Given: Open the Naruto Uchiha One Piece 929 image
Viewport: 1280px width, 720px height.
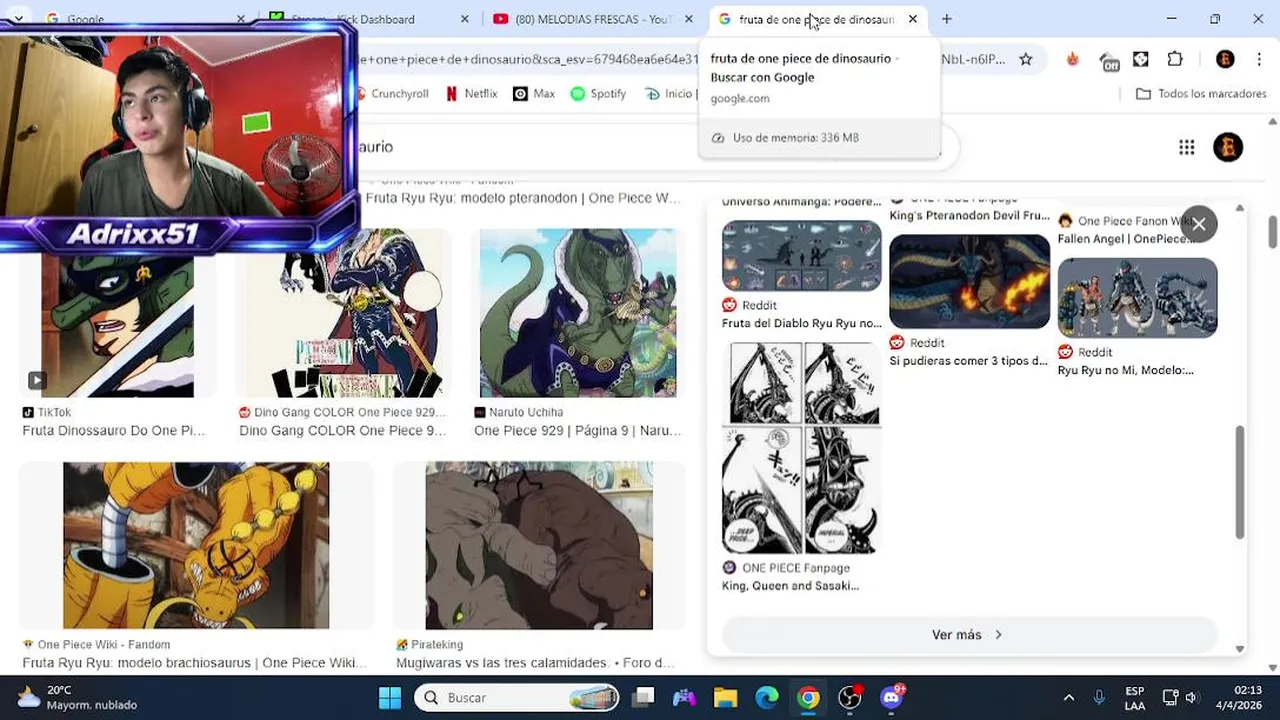Looking at the screenshot, I should pyautogui.click(x=578, y=313).
